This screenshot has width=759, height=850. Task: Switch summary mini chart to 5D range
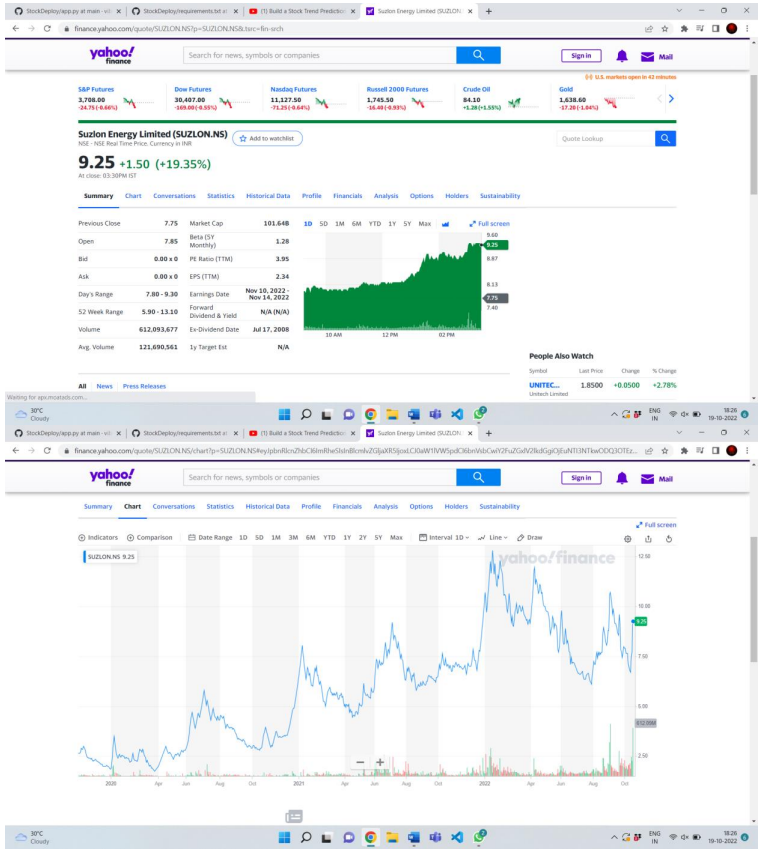pyautogui.click(x=324, y=224)
